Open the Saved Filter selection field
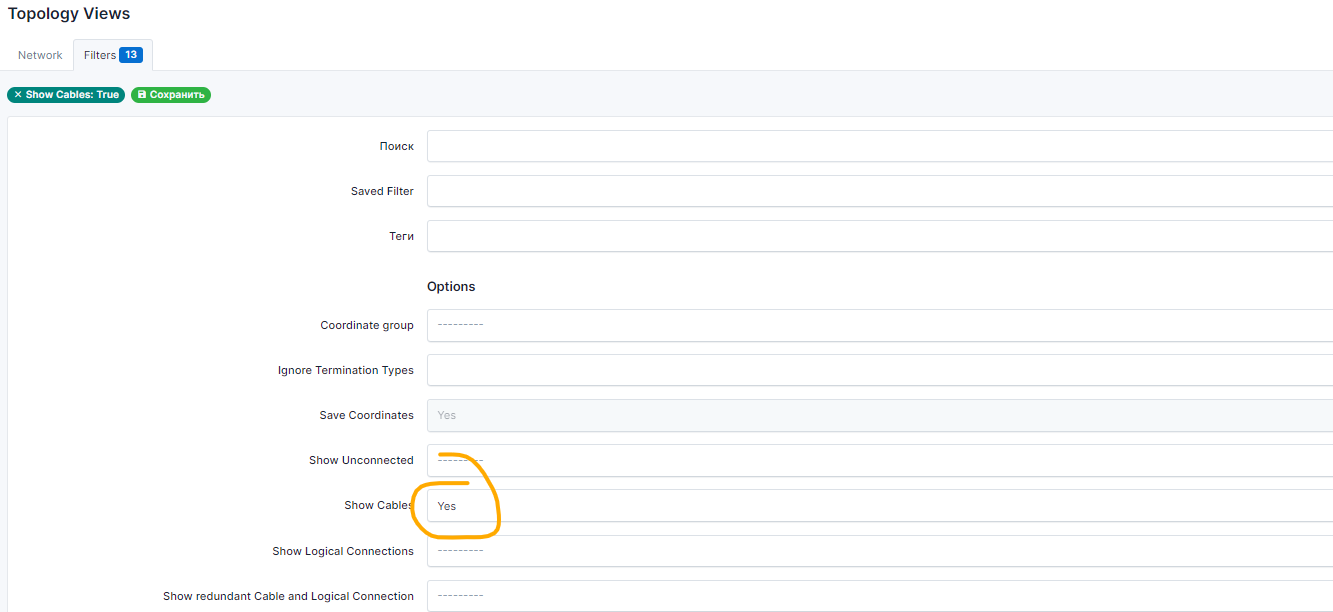Viewport: 1333px width, 612px height. coord(880,191)
